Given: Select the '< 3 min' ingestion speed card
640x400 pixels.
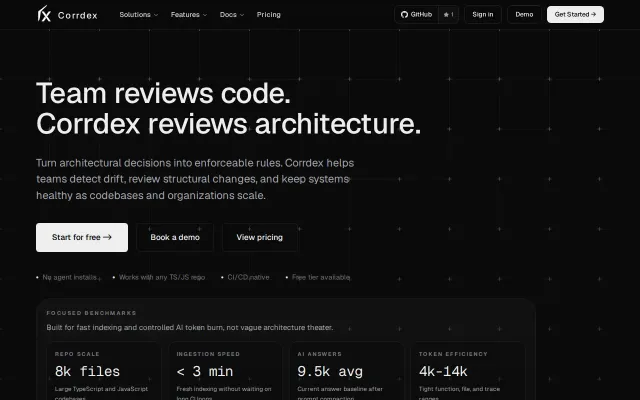Looking at the screenshot, I should tap(225, 371).
